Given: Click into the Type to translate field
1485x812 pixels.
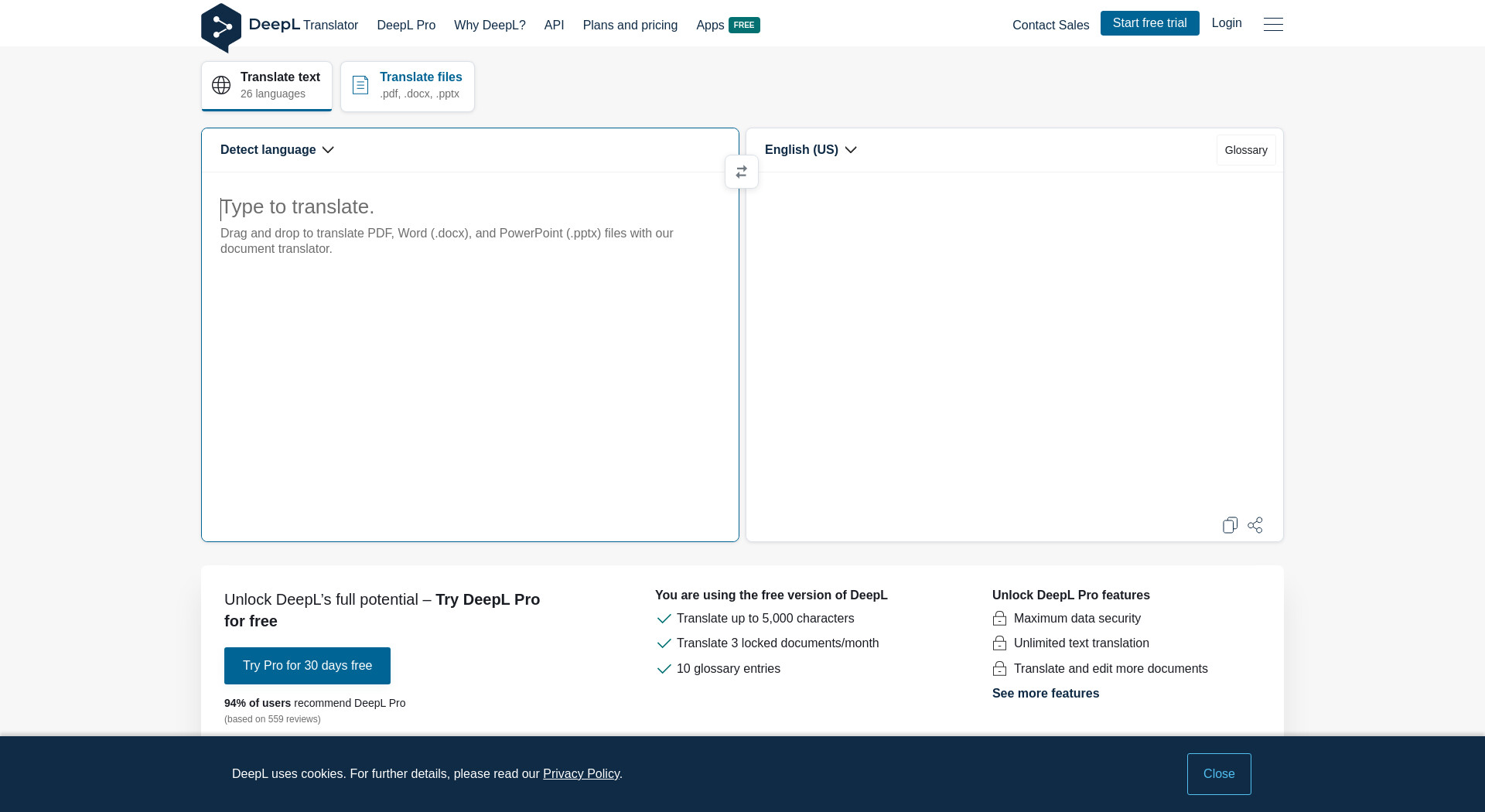Looking at the screenshot, I should tap(470, 357).
